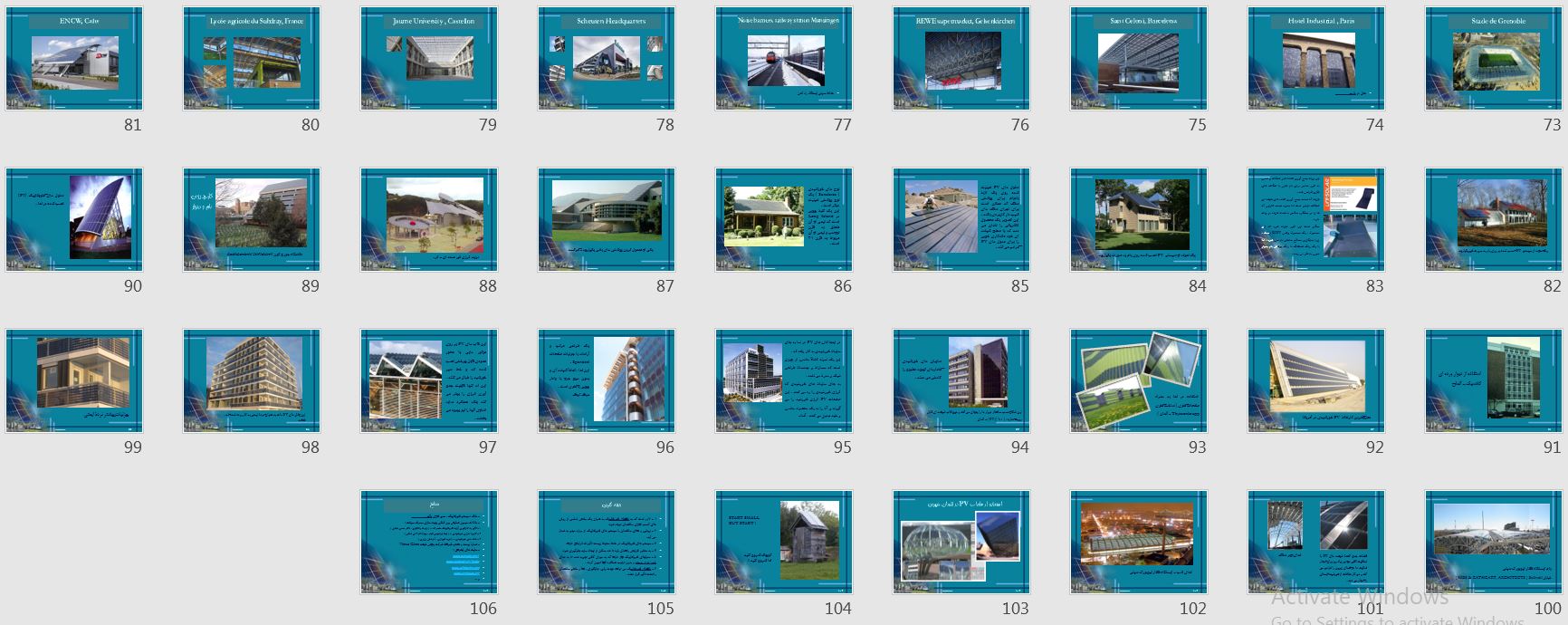
Task: Select slide 81 titled ENCW
Action: 74,59
